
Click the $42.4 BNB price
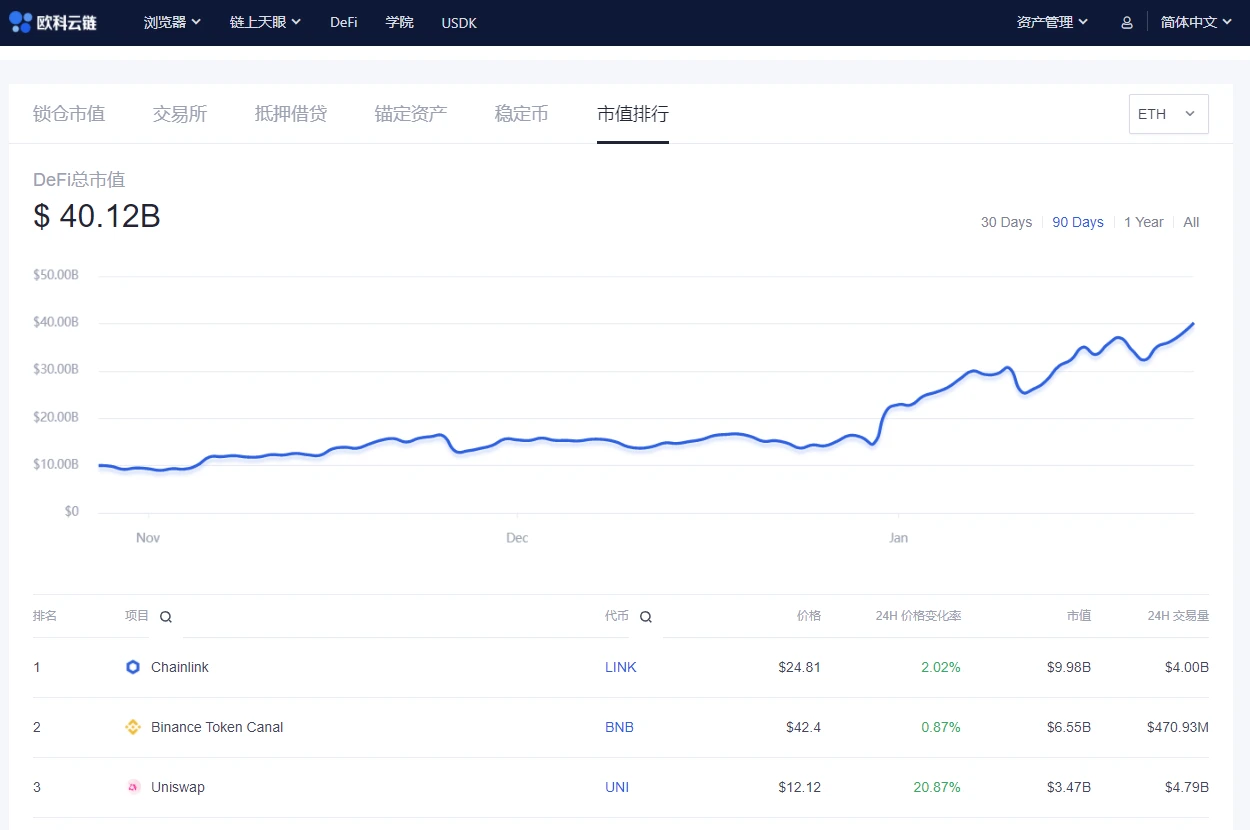(x=803, y=727)
